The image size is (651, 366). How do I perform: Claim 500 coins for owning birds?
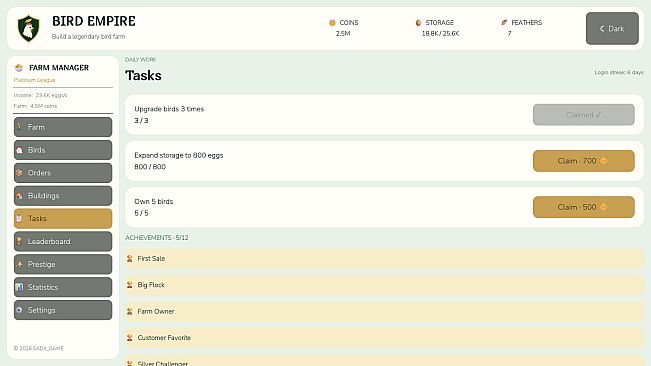583,207
